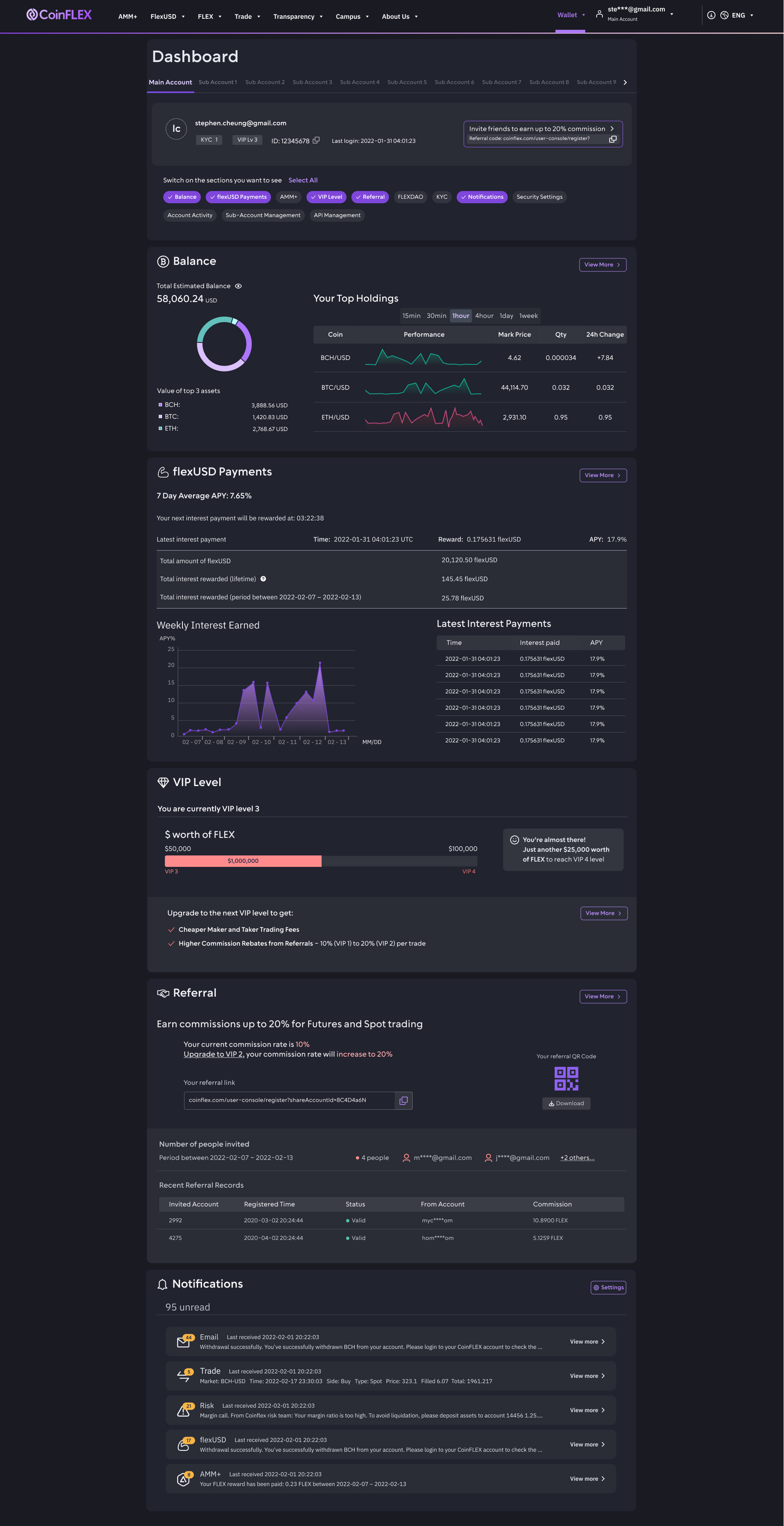Download the referral QR code
Screen dimensions: 784x1526
(x=566, y=1104)
